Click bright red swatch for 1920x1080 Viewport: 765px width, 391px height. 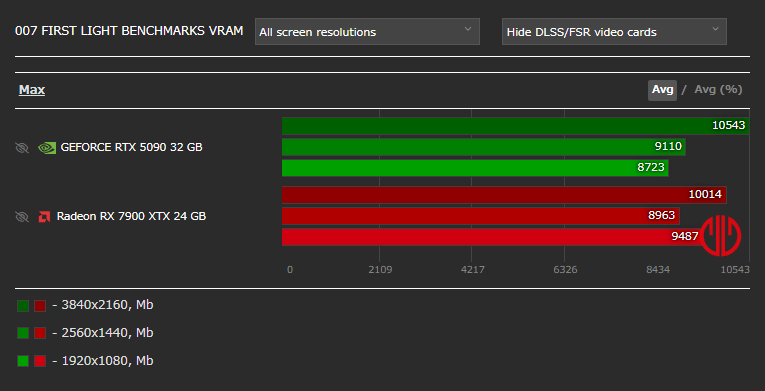(40, 361)
